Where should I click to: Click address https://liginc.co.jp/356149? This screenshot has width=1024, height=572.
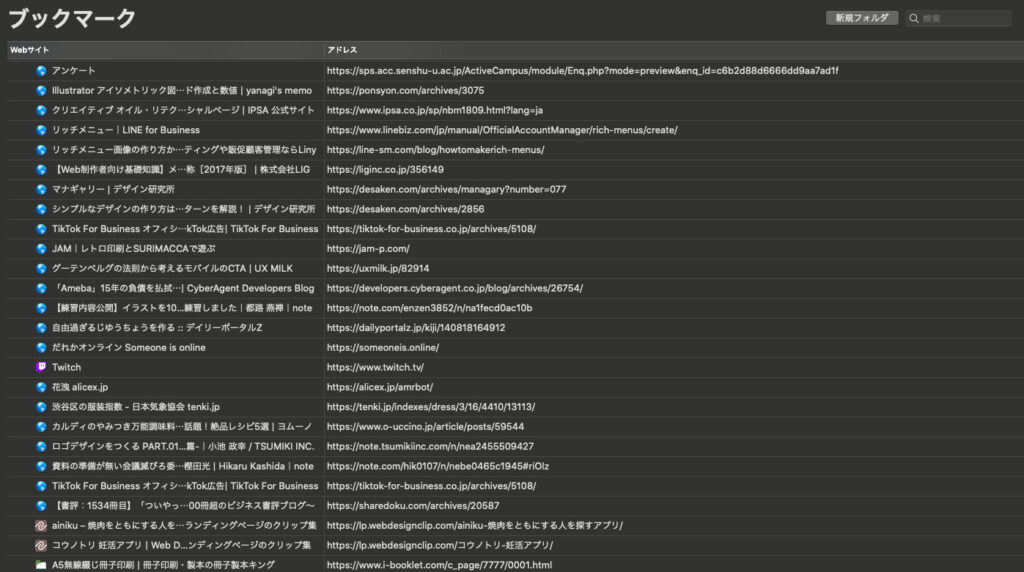tap(385, 169)
